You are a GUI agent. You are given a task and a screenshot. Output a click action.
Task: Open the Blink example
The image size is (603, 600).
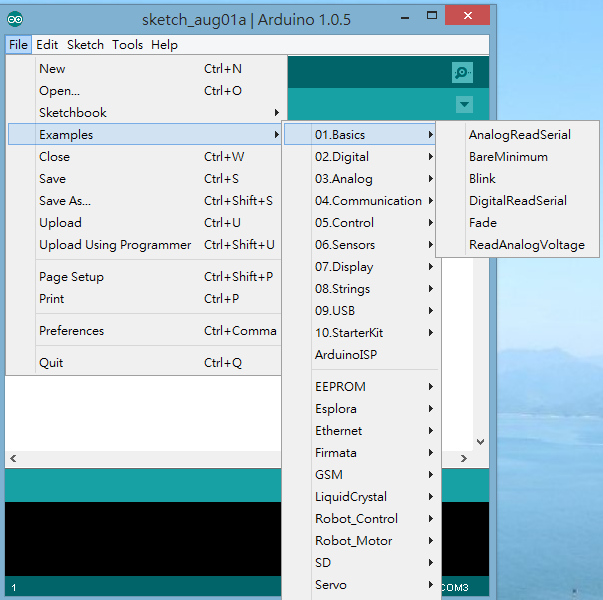click(518, 179)
